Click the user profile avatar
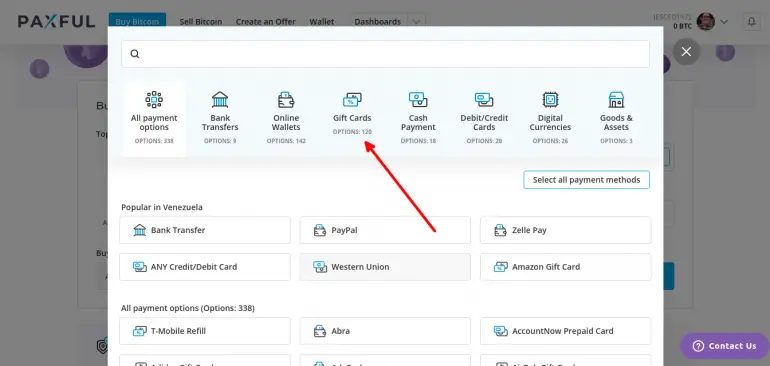The height and width of the screenshot is (366, 770). coord(705,22)
